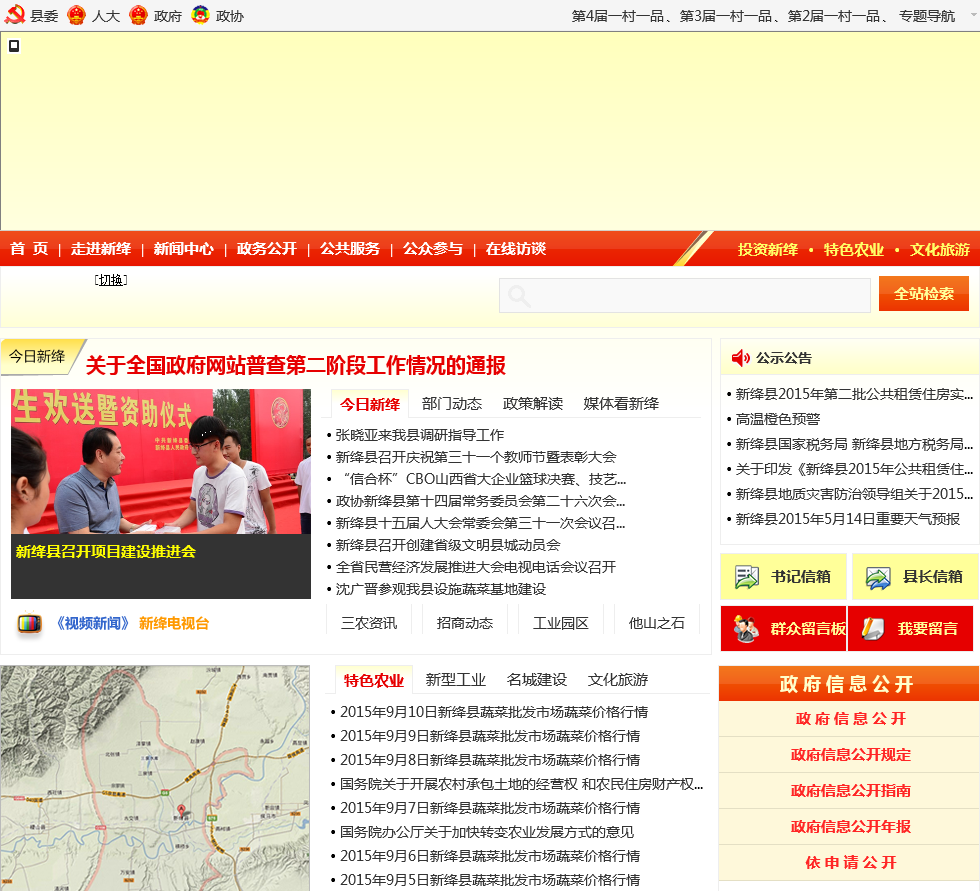980x891 pixels.
Task: Click the 三农资讯 category button
Action: click(369, 623)
